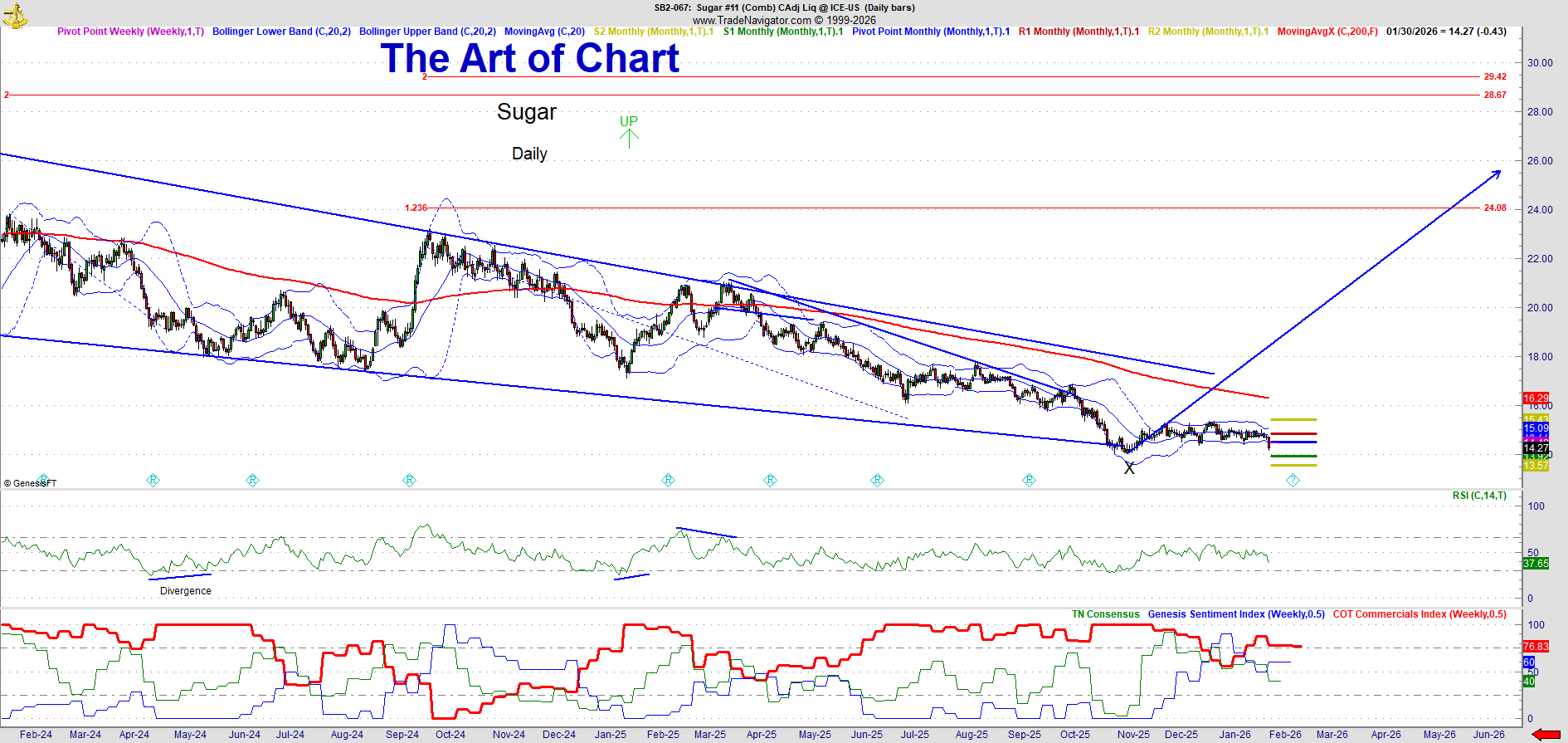
Task: Open the Pivot Point Weekly indicator label
Action: 130,32
